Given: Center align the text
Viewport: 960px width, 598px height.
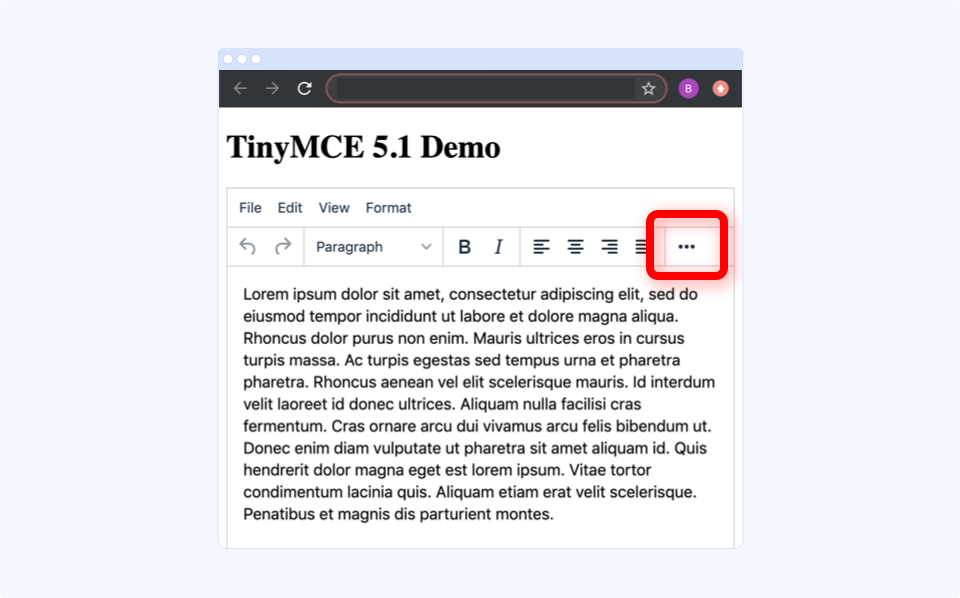Looking at the screenshot, I should click(575, 247).
